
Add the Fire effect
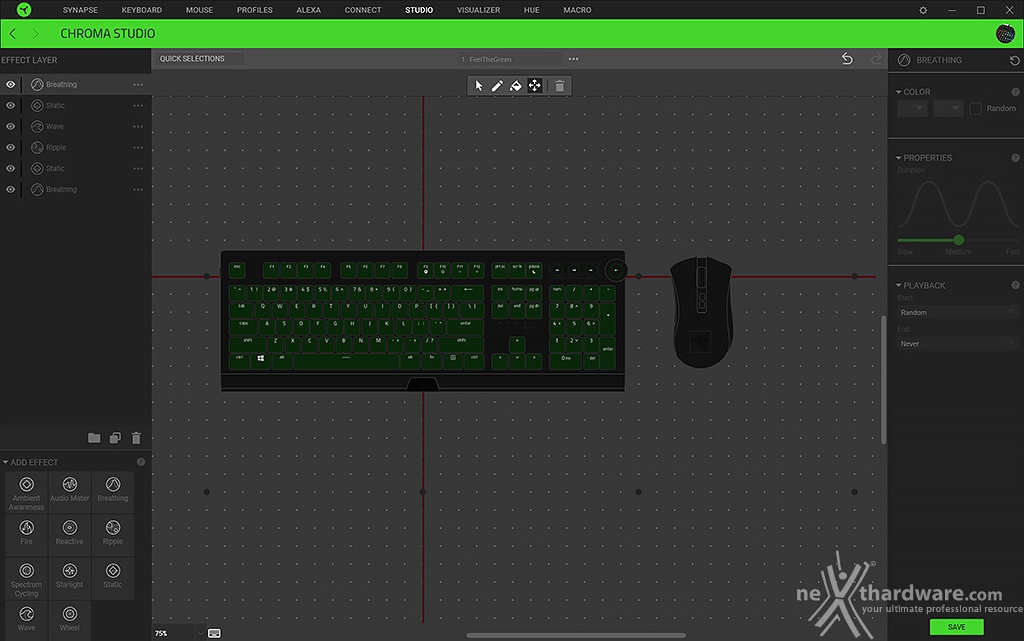27,533
